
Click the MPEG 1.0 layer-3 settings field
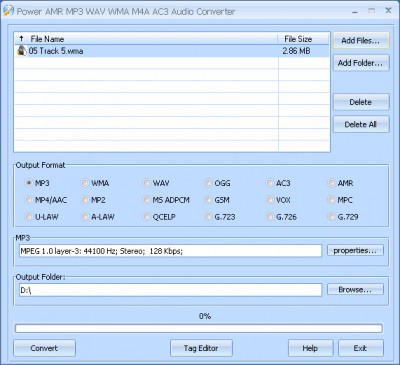170,251
